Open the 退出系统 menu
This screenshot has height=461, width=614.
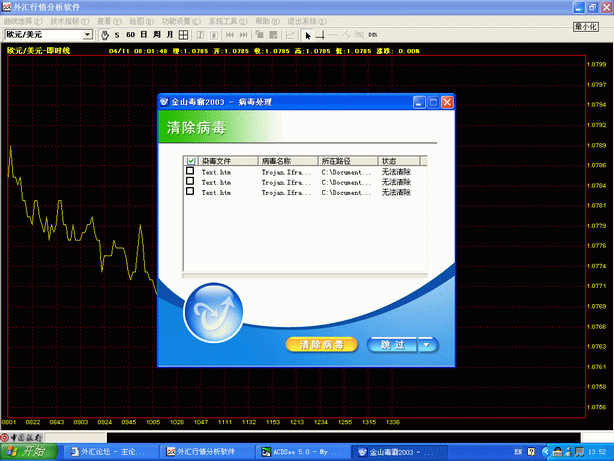tap(307, 21)
